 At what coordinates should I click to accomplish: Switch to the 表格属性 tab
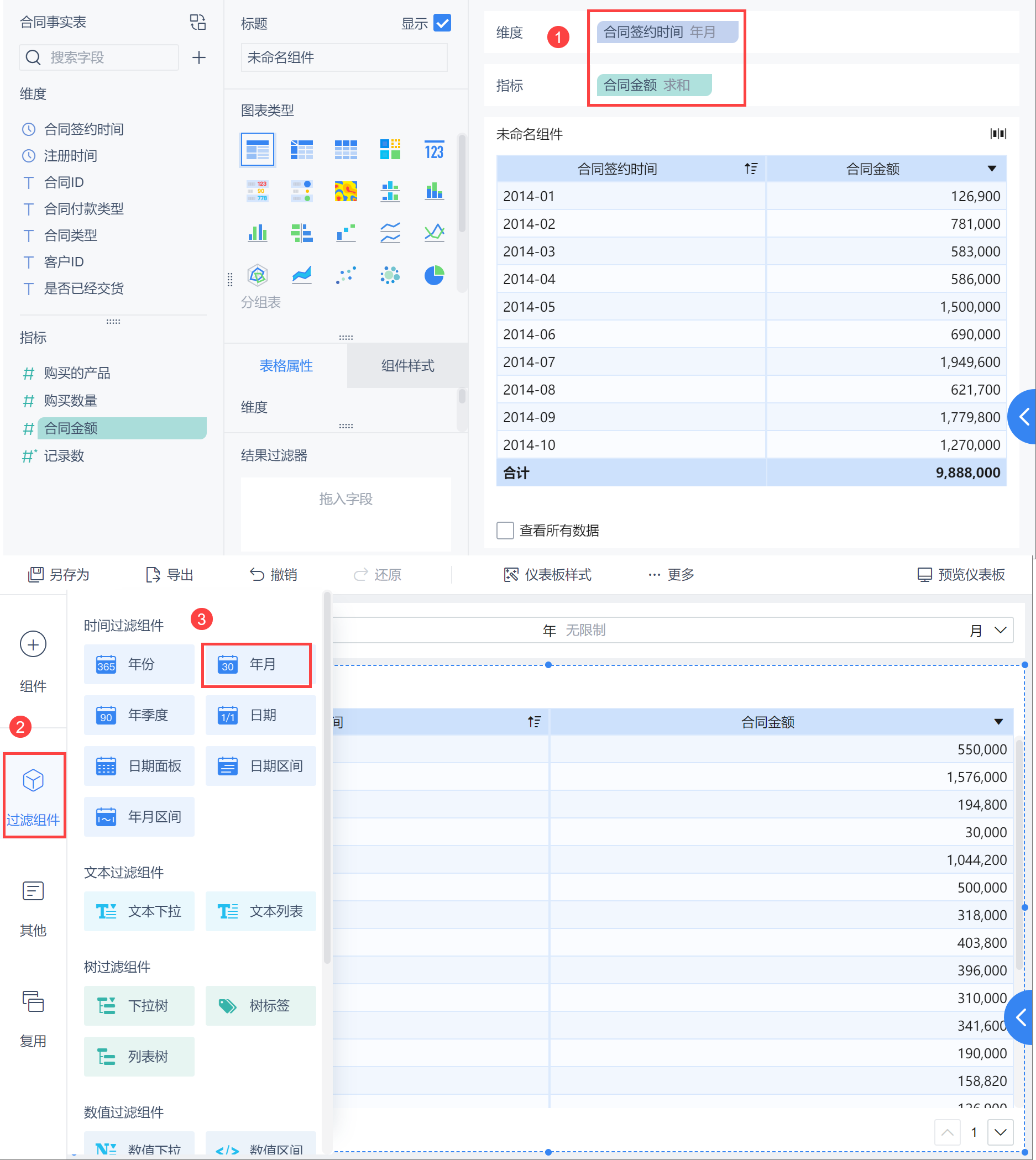(x=286, y=366)
